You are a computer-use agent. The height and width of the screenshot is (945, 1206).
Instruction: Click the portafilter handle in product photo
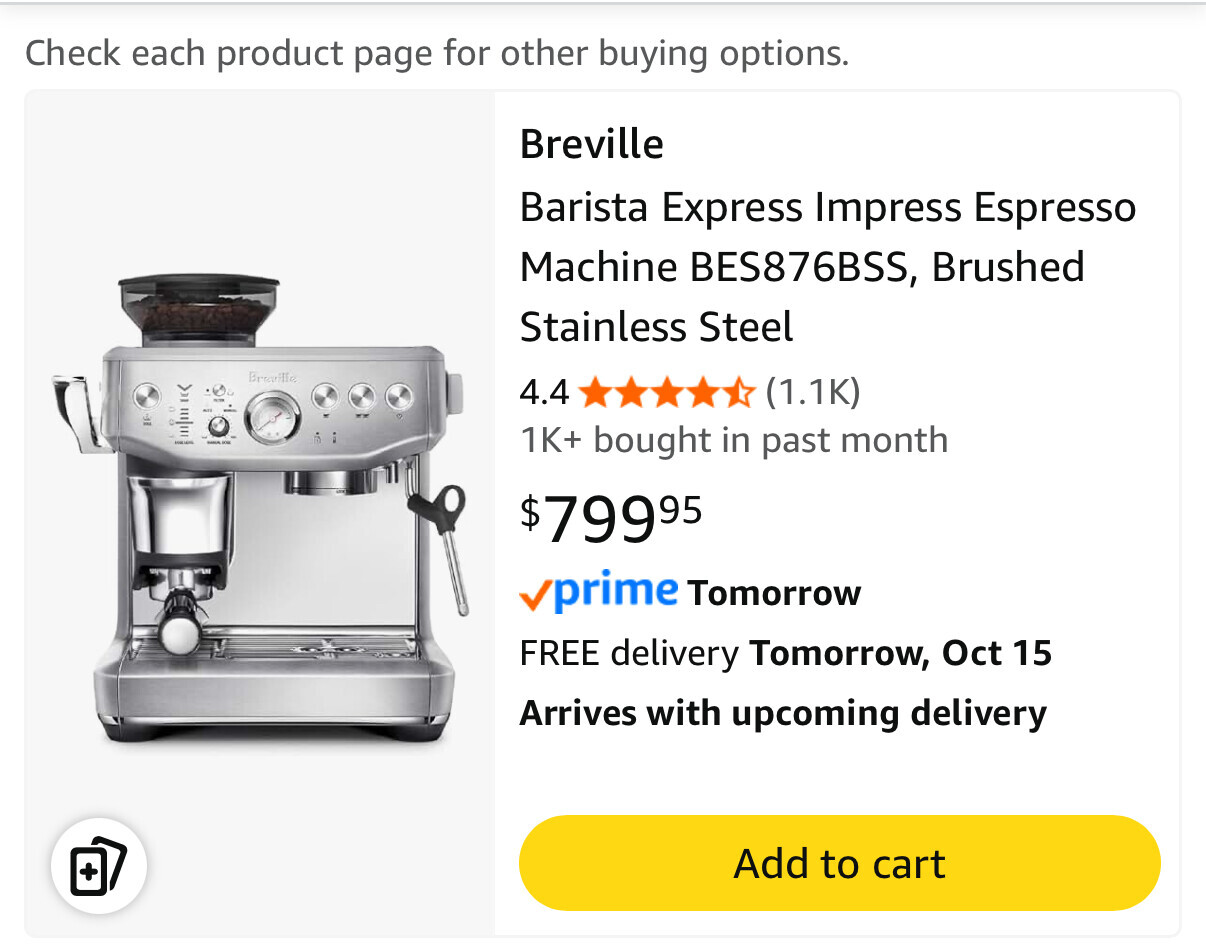pyautogui.click(x=180, y=625)
